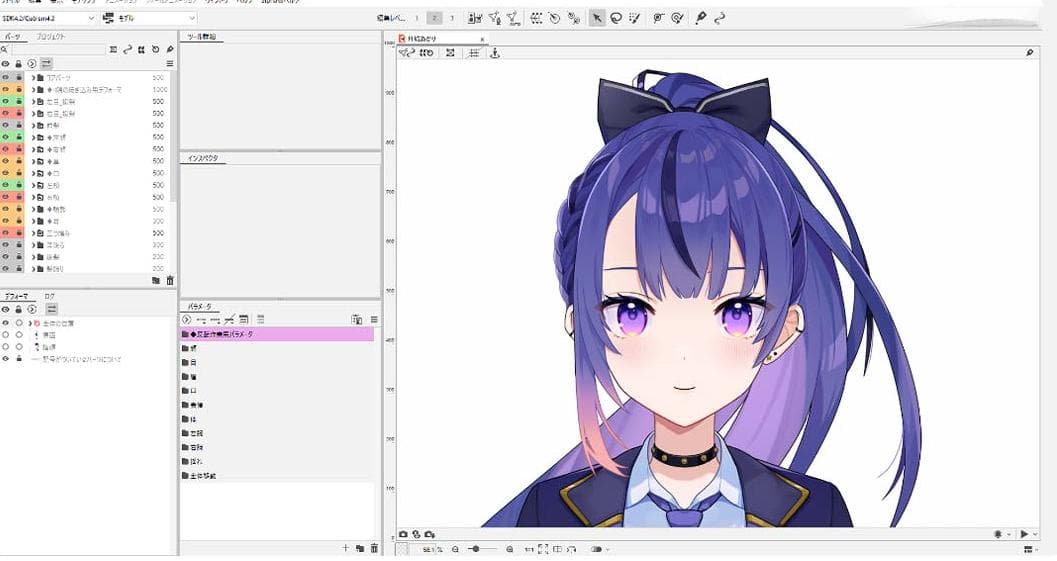The height and width of the screenshot is (561, 1057).
Task: Select the デフォーマ tab
Action: tap(16, 296)
